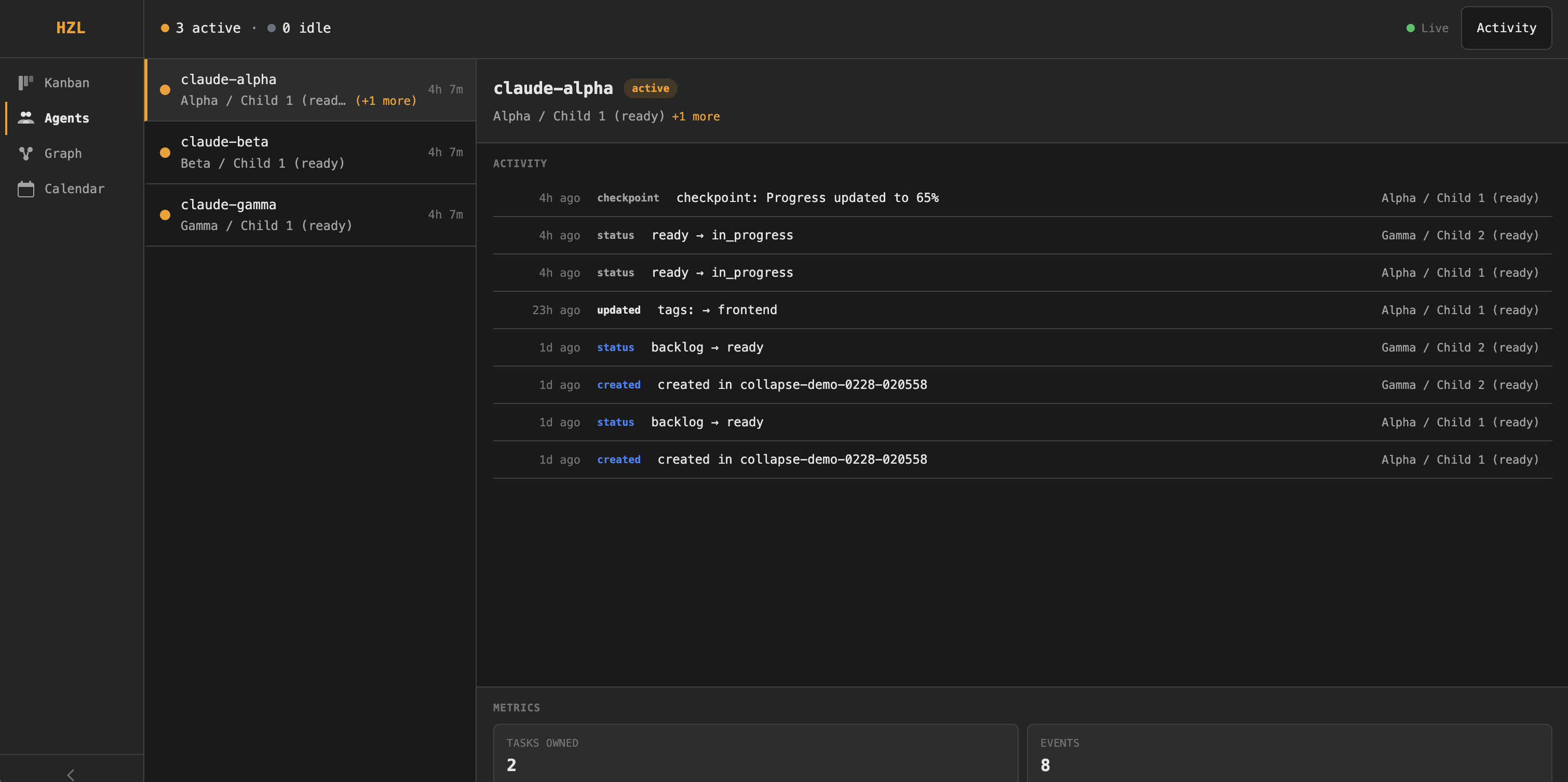Click claude-gamma's orange status dot
The height and width of the screenshot is (782, 1568).
[x=165, y=215]
